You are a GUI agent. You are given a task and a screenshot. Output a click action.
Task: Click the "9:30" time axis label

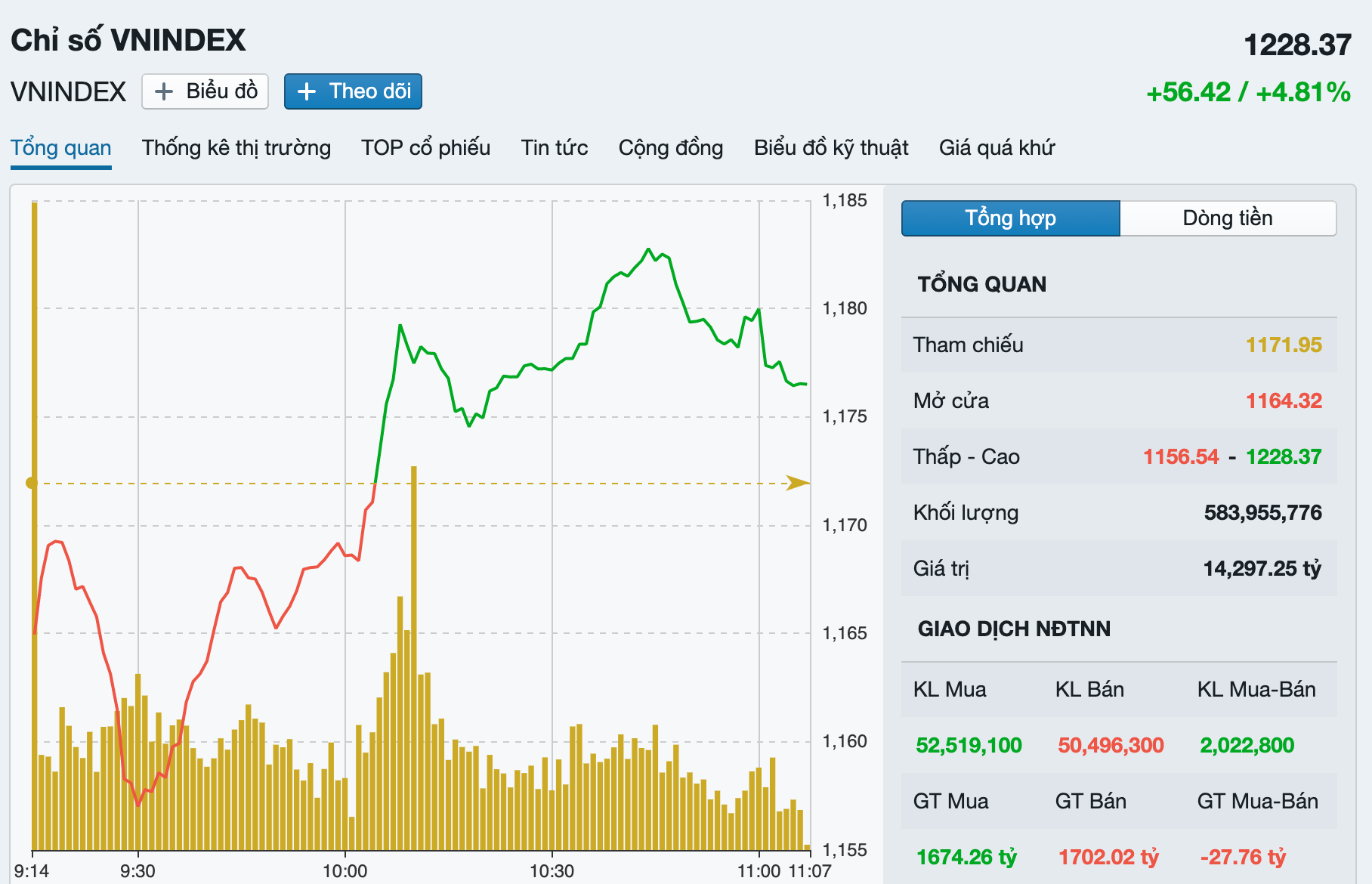coord(138,871)
